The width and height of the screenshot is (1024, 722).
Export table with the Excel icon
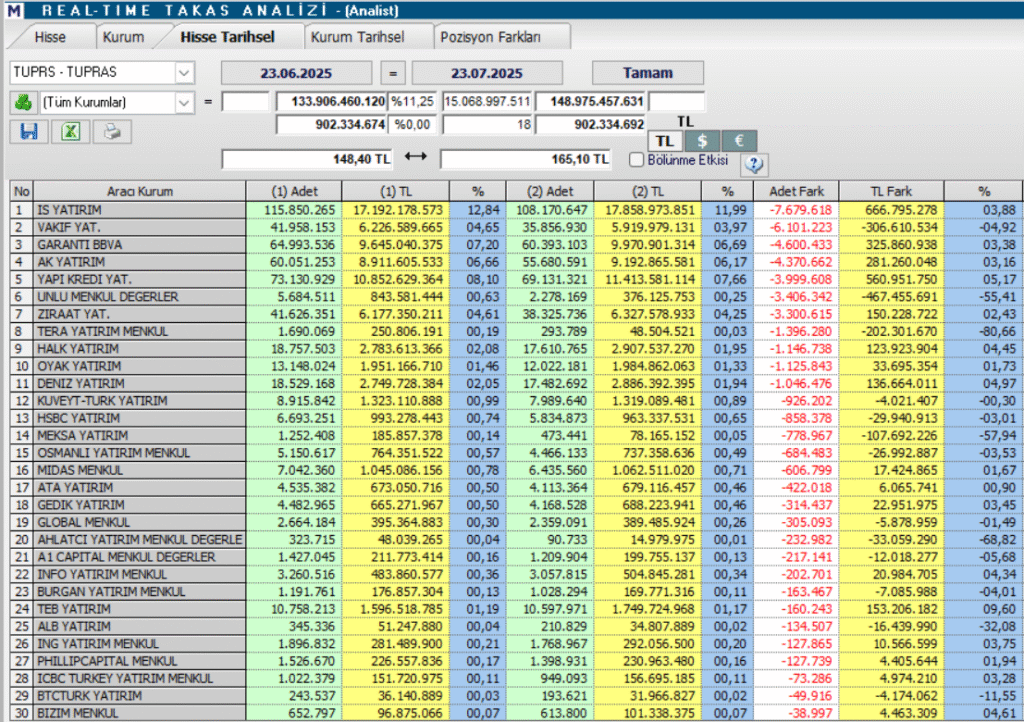point(71,132)
